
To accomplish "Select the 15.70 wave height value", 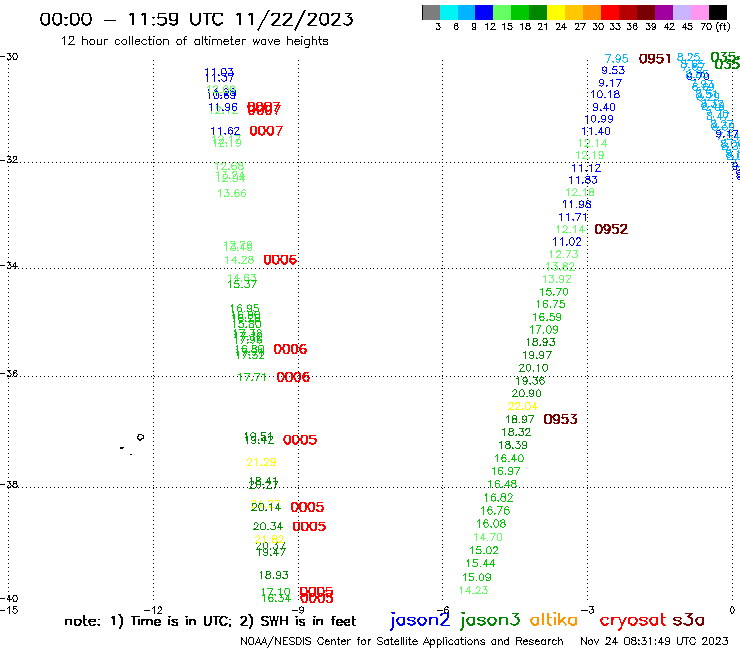I will (x=554, y=292).
